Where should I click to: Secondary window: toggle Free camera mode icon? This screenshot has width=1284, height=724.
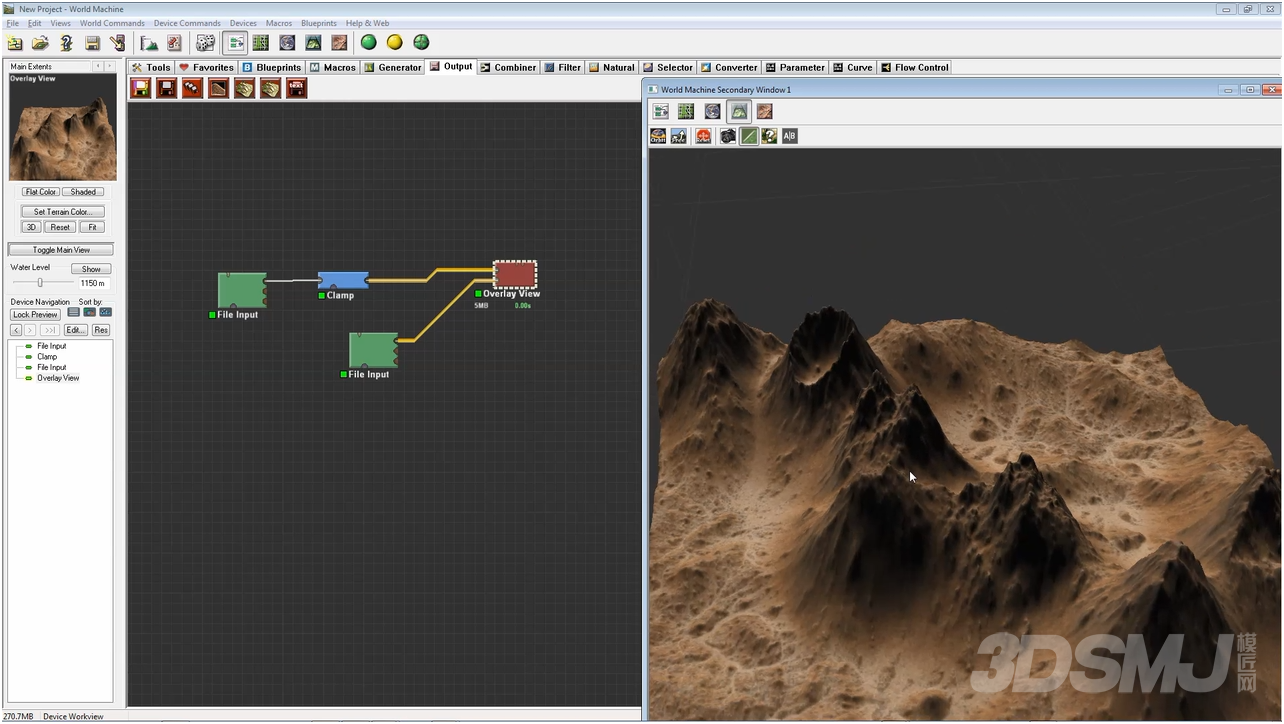[679, 136]
